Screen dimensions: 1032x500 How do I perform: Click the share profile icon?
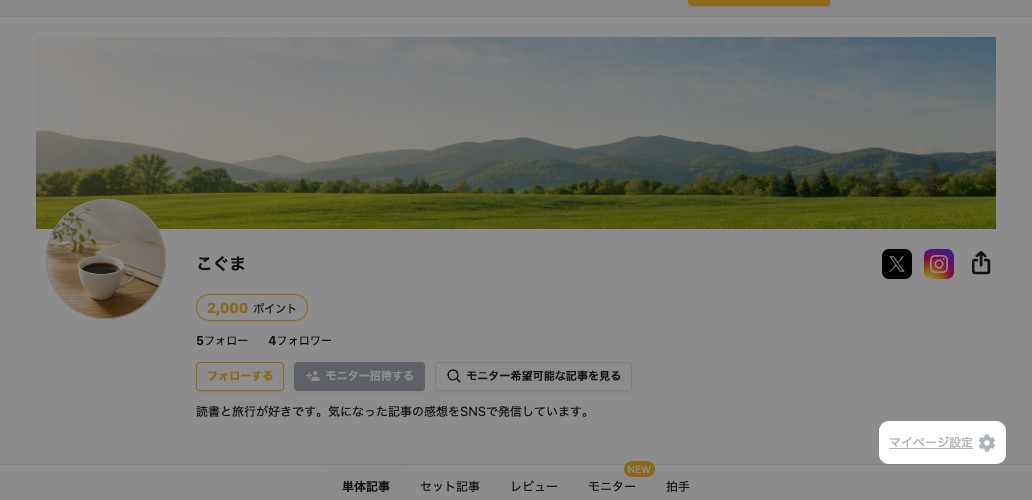[981, 263]
